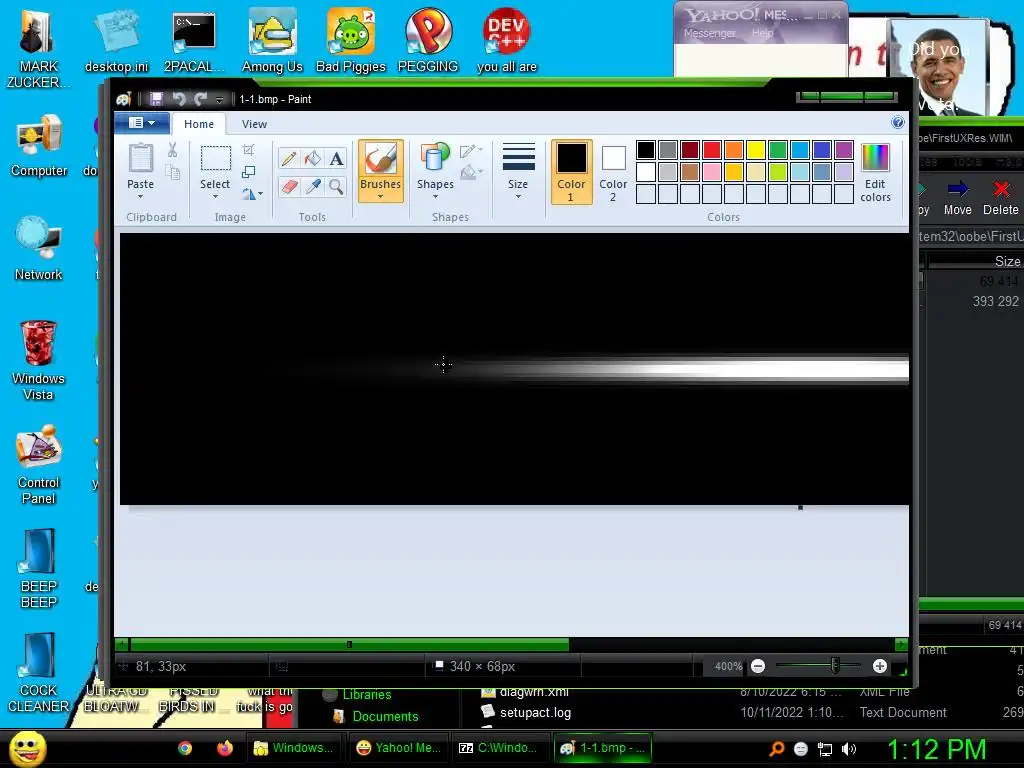Click the zoom in plus button
The image size is (1024, 768).
click(880, 666)
